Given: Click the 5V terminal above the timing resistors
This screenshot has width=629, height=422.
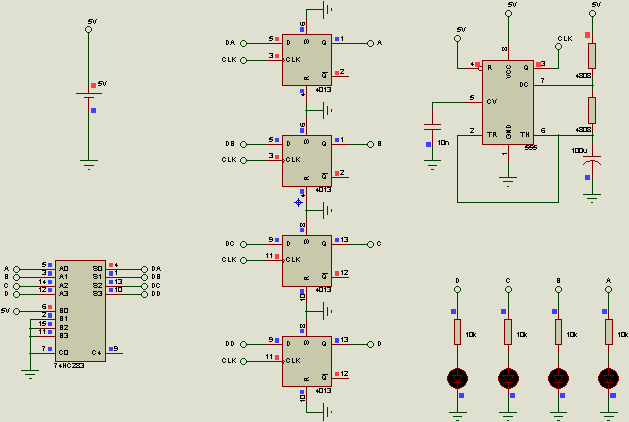Looking at the screenshot, I should coord(592,14).
